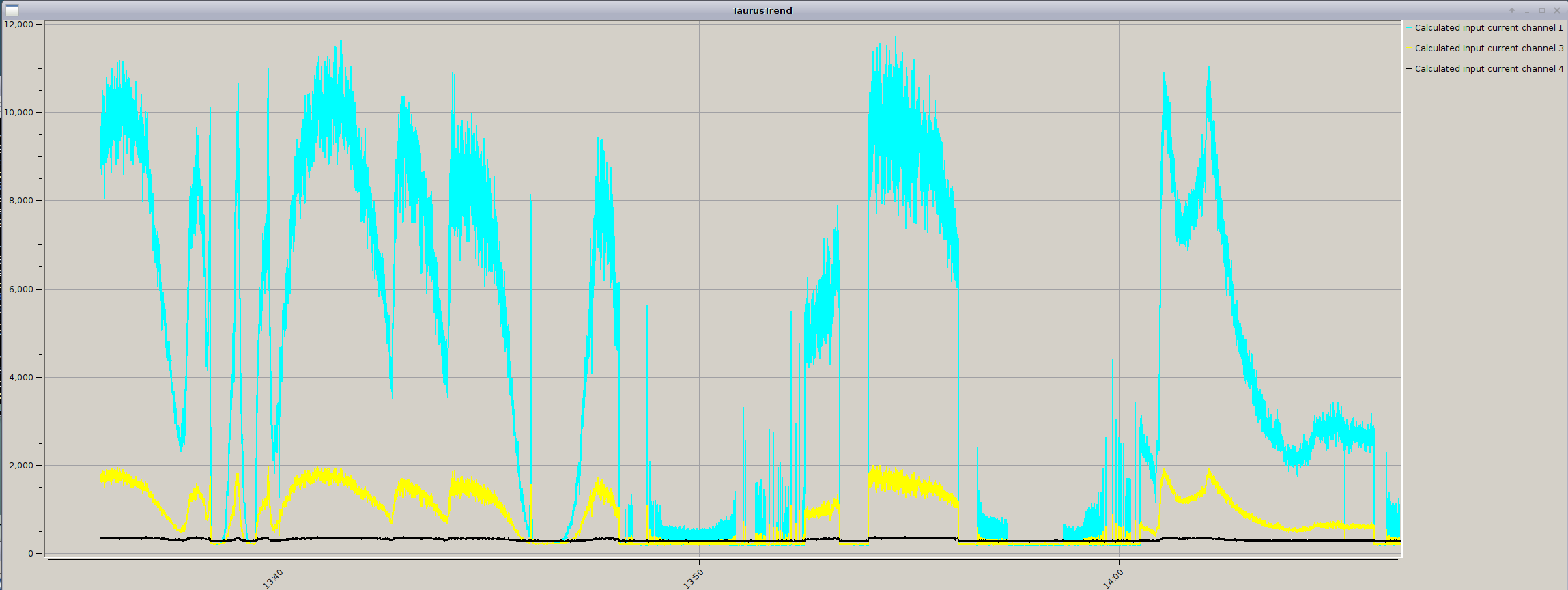Toggle the channel 3 legend entry
The width and height of the screenshot is (1568, 590).
1489,48
